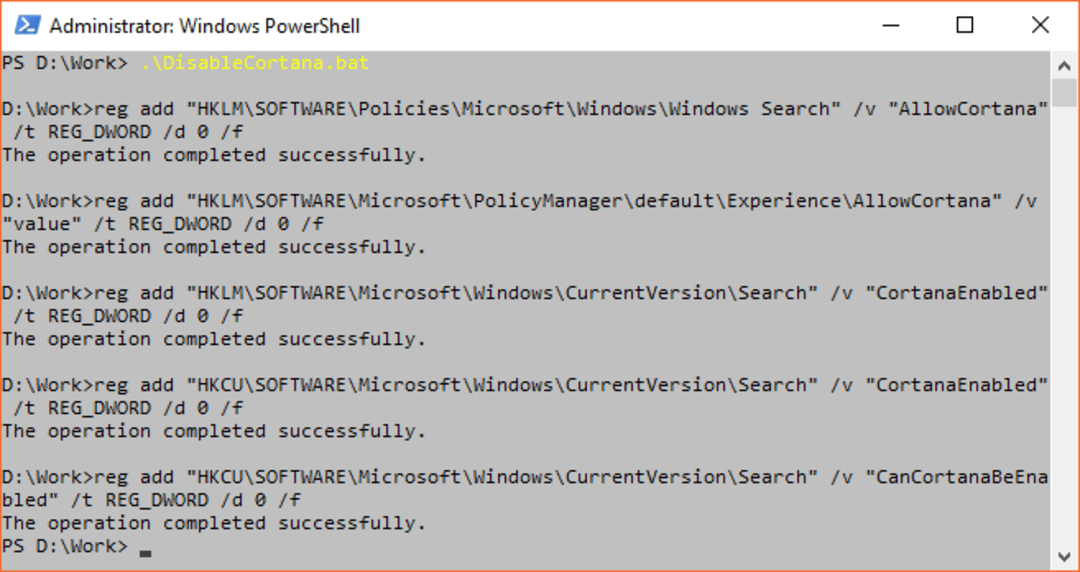Click the final PS D:\Work> prompt
Screen dimensions: 1080x572
click(x=65, y=547)
